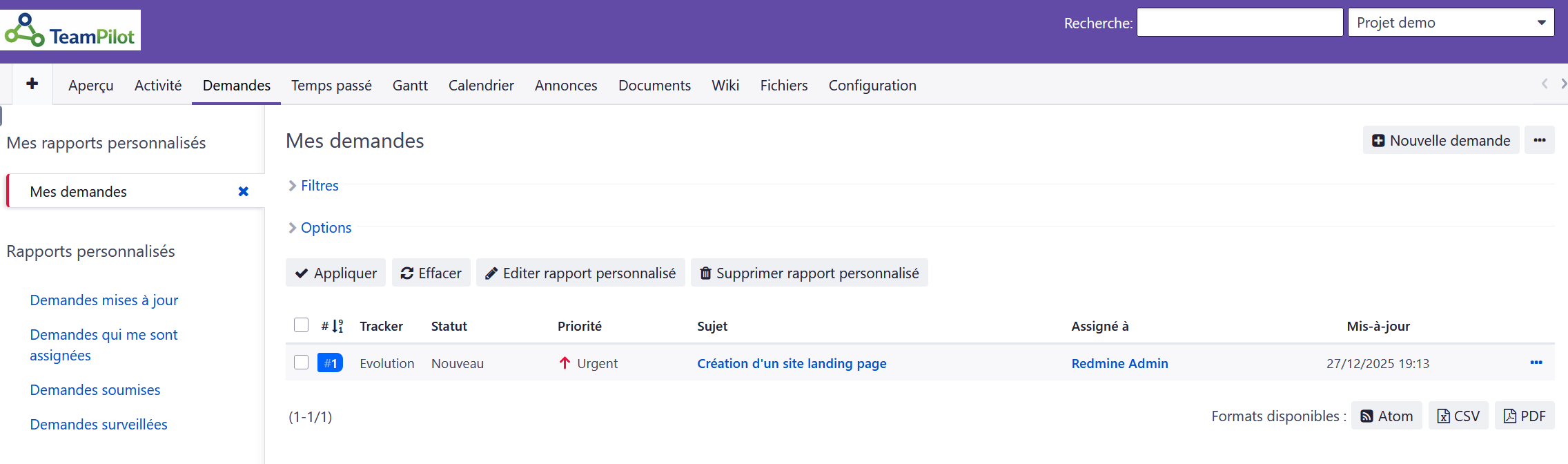The width and height of the screenshot is (1568, 464).
Task: Export the list as Atom feed
Action: coord(1386,416)
